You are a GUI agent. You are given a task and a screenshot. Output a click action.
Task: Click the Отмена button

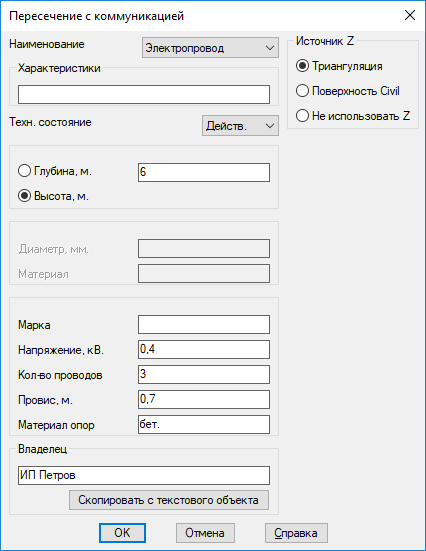point(205,533)
